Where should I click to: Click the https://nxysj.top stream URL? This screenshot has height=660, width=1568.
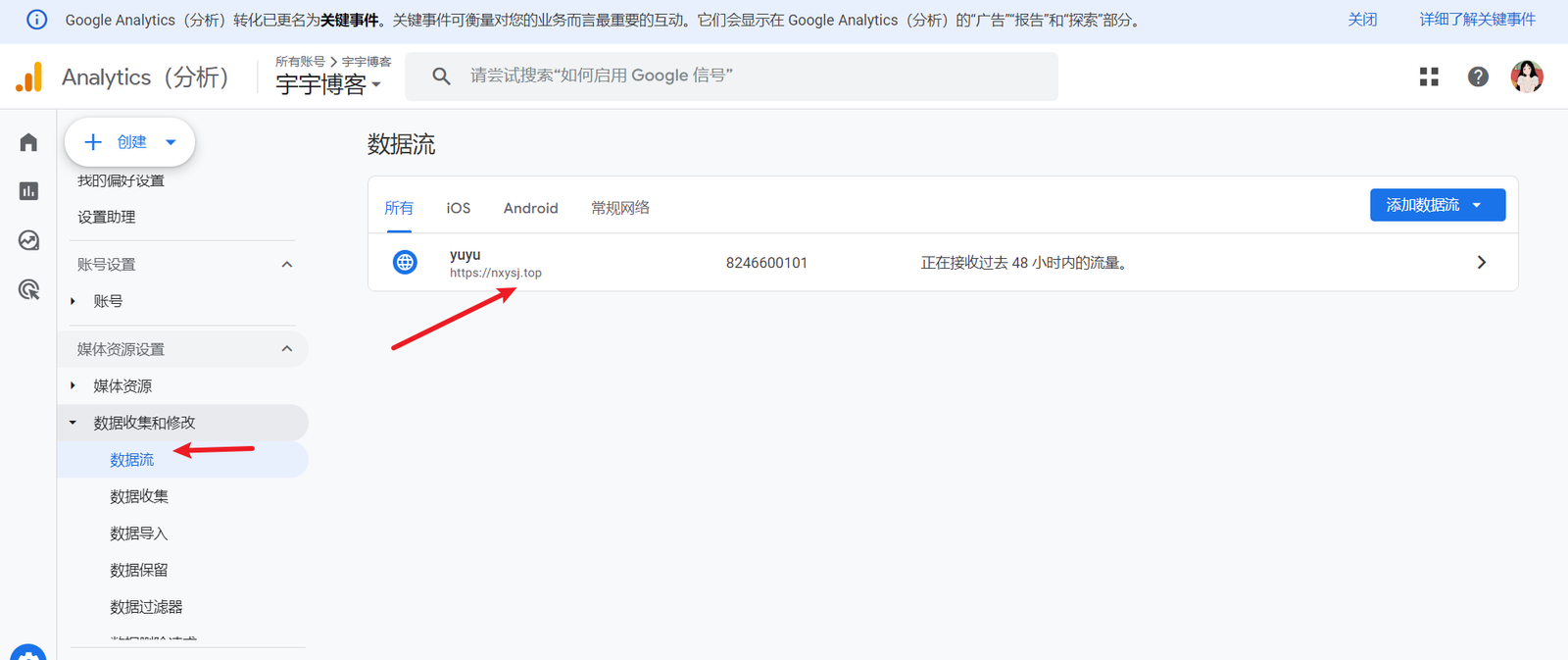pyautogui.click(x=495, y=273)
